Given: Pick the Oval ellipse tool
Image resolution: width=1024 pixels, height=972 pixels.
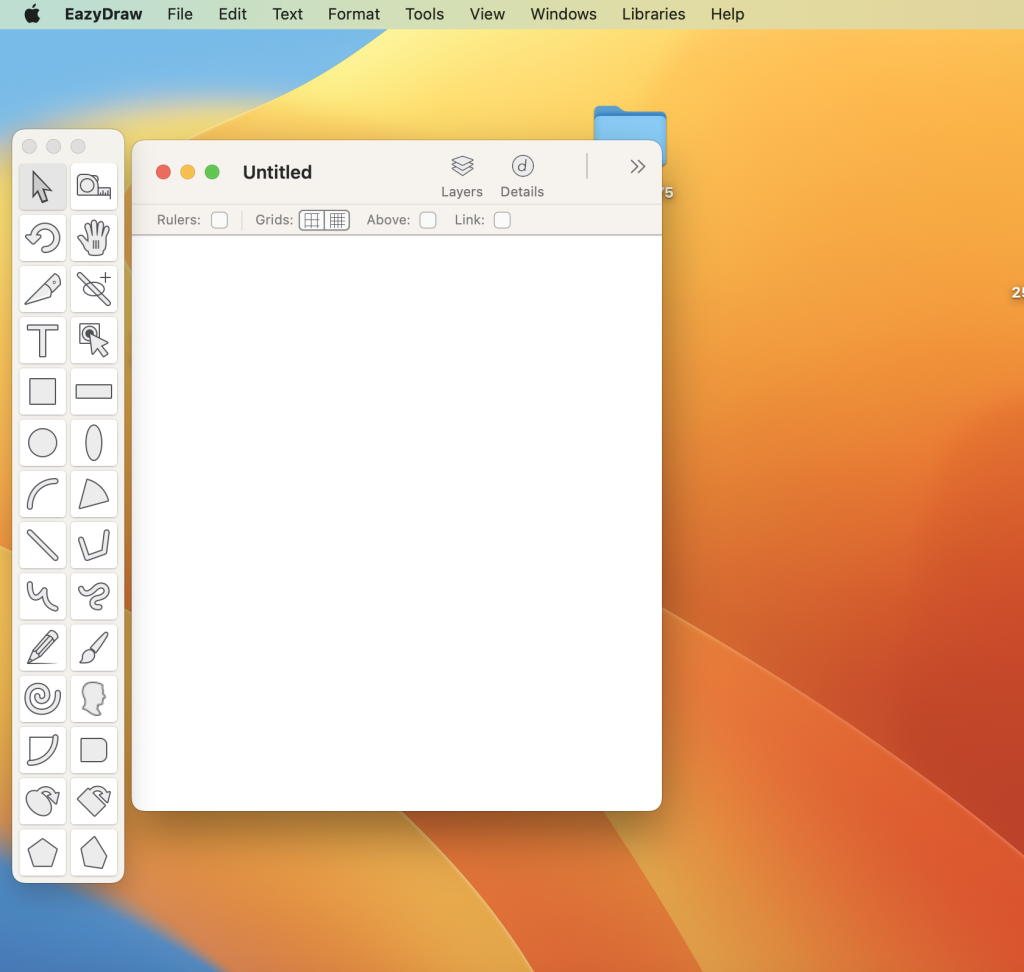Looking at the screenshot, I should [x=94, y=443].
